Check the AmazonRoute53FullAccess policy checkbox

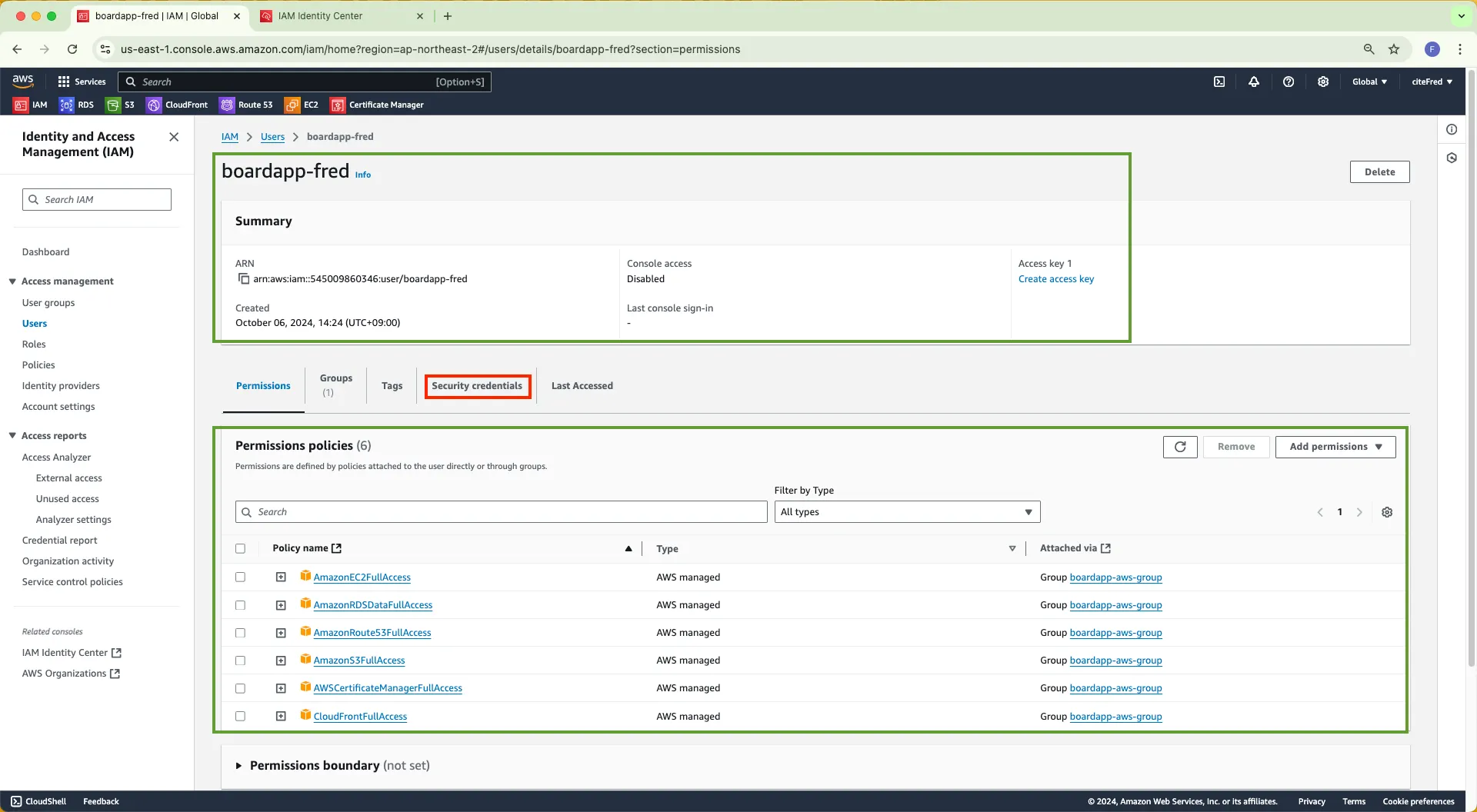pyautogui.click(x=240, y=633)
